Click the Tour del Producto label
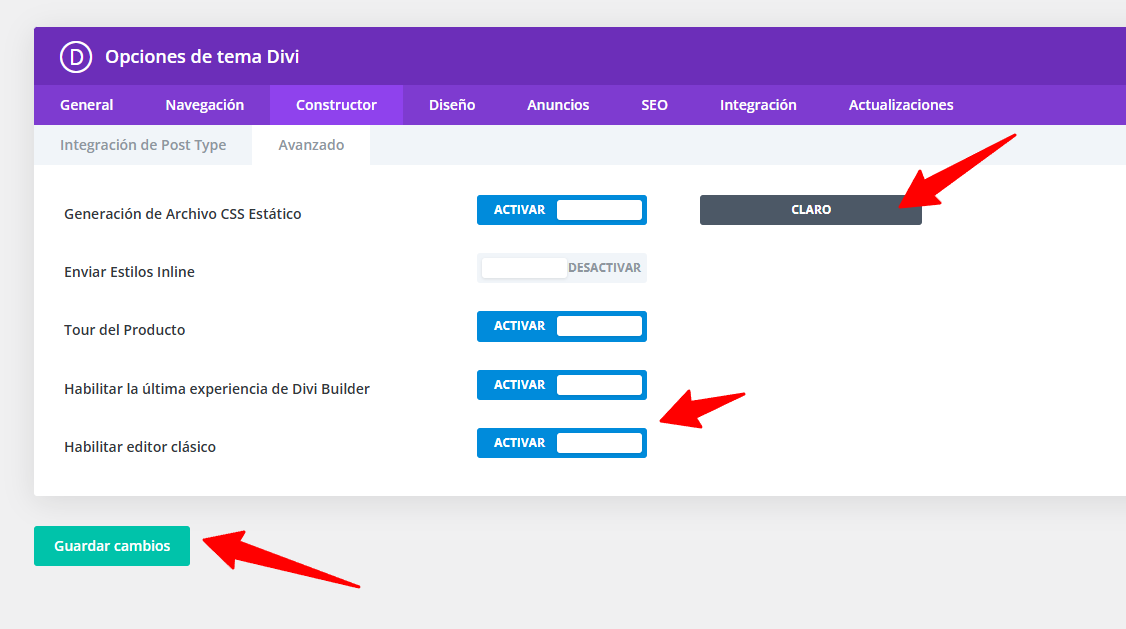 [124, 330]
